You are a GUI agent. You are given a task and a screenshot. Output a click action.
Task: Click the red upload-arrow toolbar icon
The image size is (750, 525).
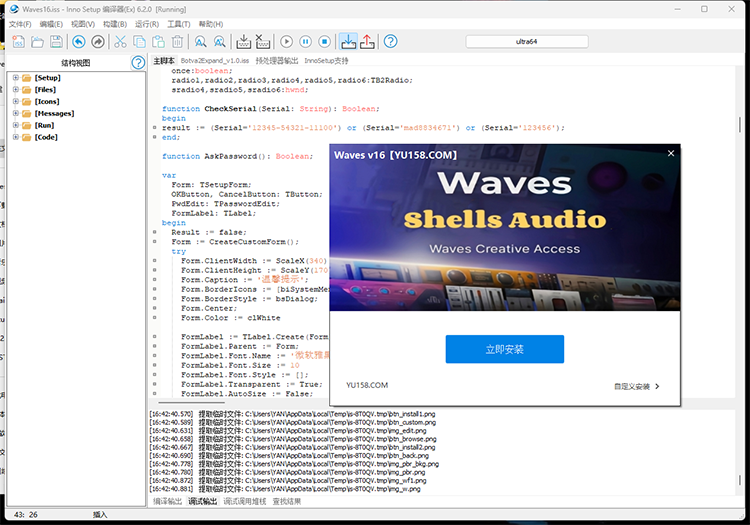pyautogui.click(x=367, y=42)
